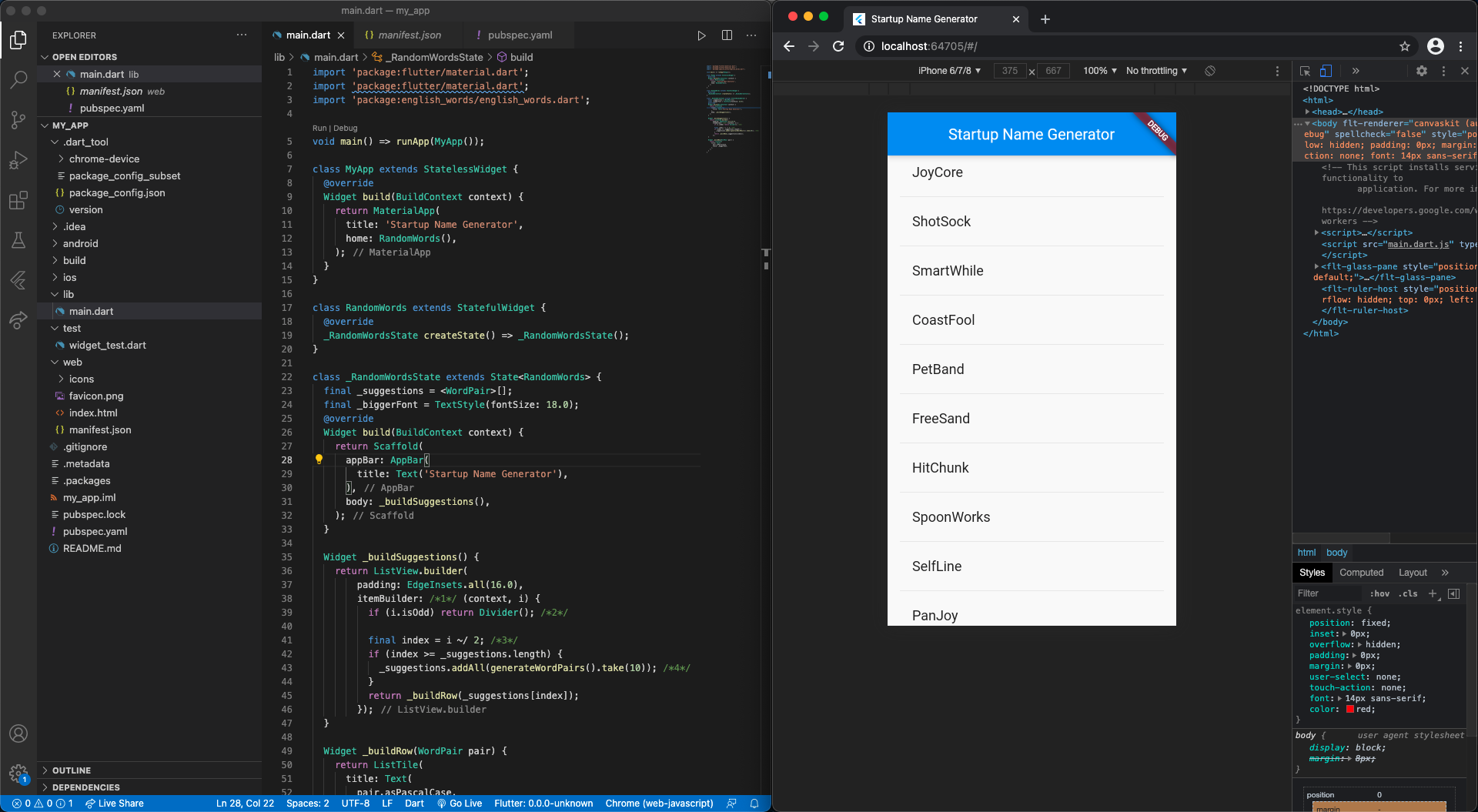Open the 100% zoom dropdown
The width and height of the screenshot is (1478, 812).
point(1100,71)
